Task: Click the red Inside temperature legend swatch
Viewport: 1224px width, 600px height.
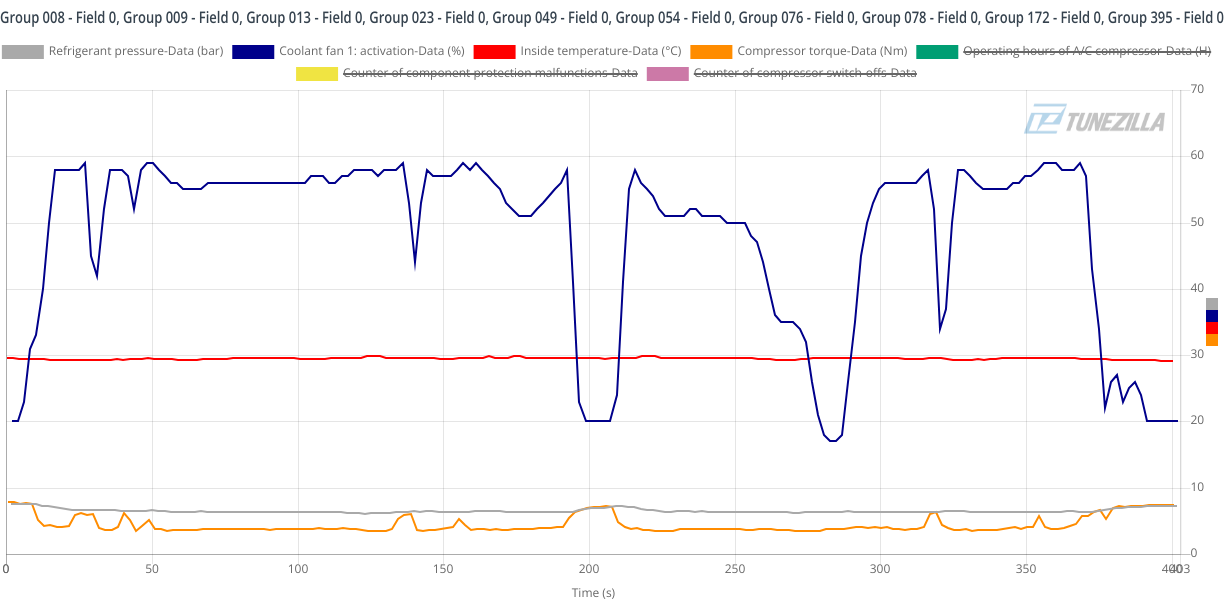Action: click(x=496, y=51)
